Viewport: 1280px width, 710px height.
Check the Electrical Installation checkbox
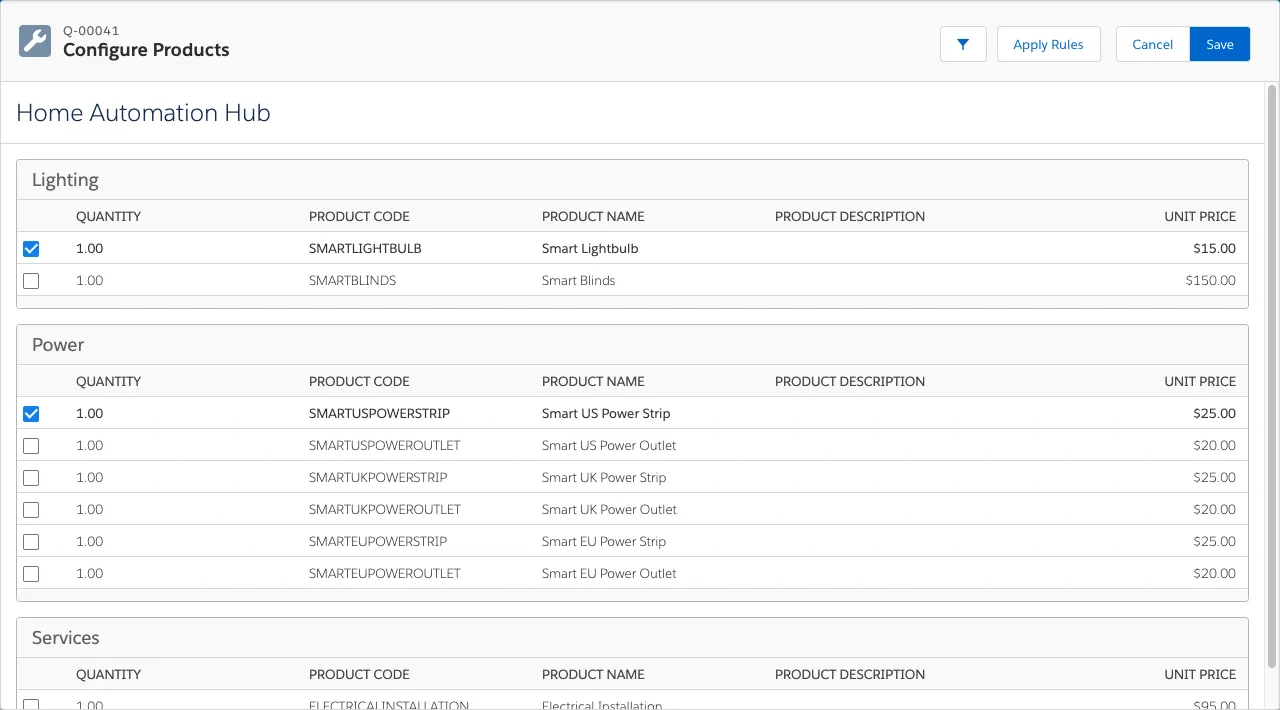click(x=31, y=705)
